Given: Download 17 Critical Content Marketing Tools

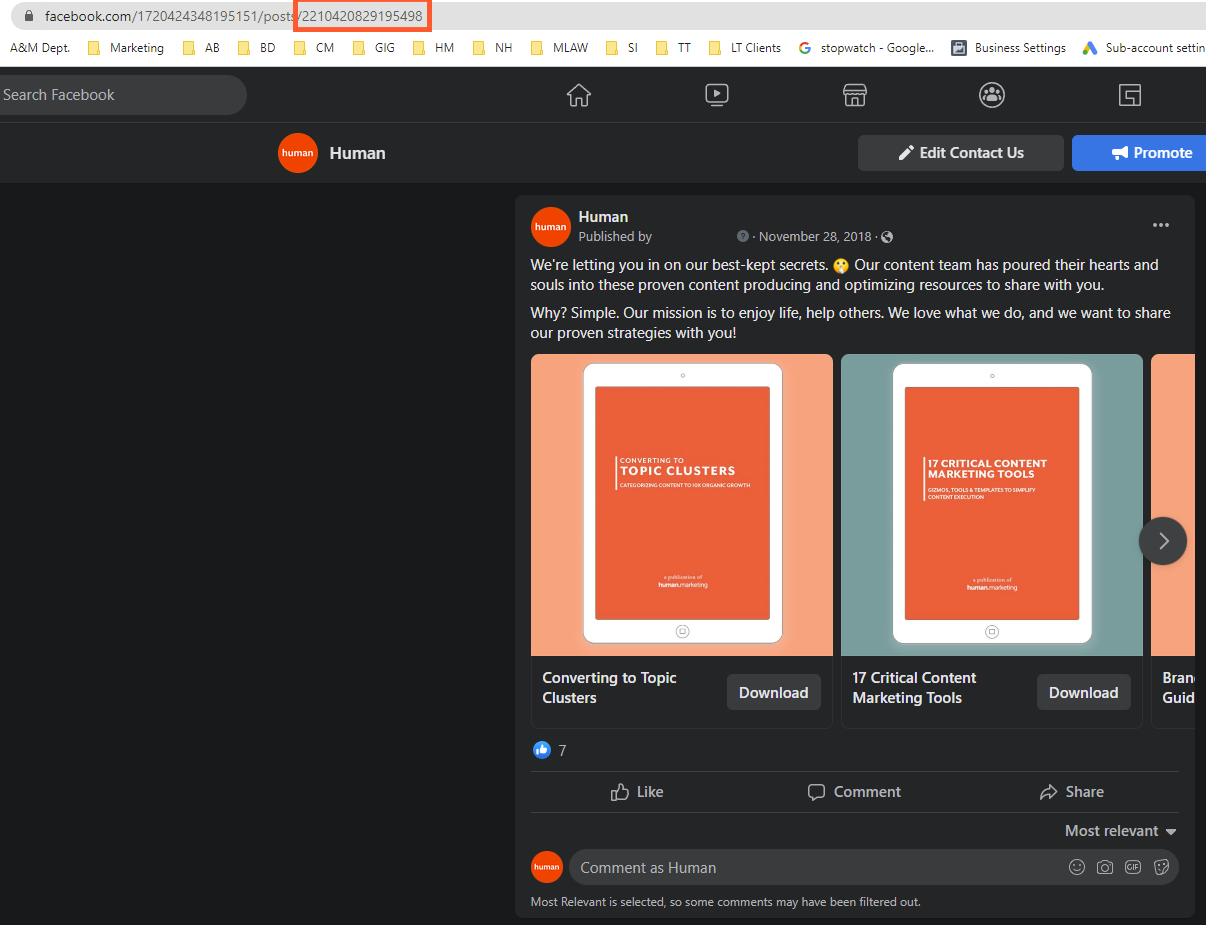Looking at the screenshot, I should (1083, 692).
